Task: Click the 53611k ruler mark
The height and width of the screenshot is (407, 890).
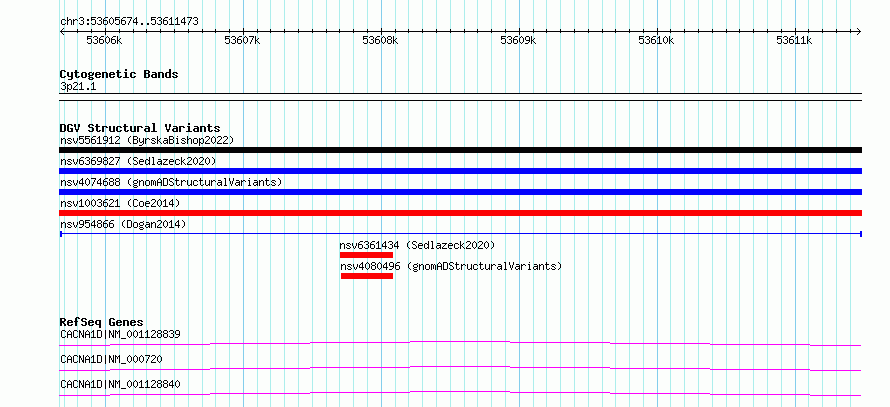Action: tap(795, 40)
